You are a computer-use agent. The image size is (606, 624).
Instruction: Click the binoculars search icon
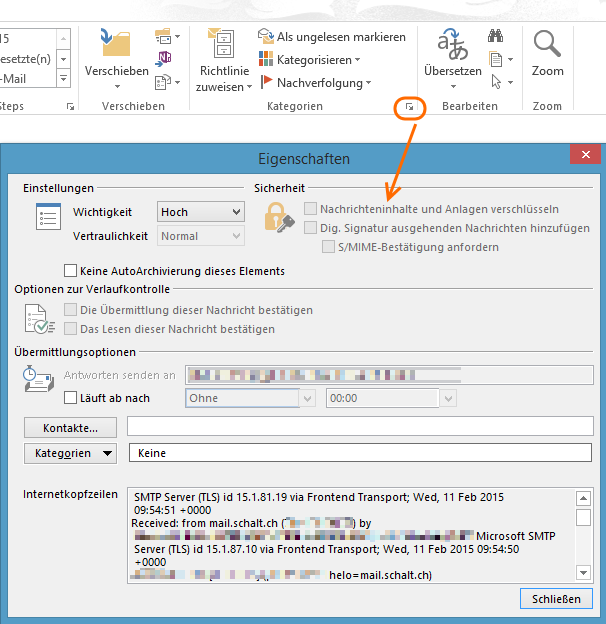[x=495, y=36]
